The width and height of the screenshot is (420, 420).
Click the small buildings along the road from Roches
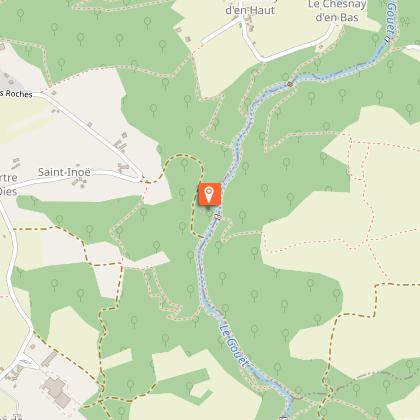pos(121,144)
